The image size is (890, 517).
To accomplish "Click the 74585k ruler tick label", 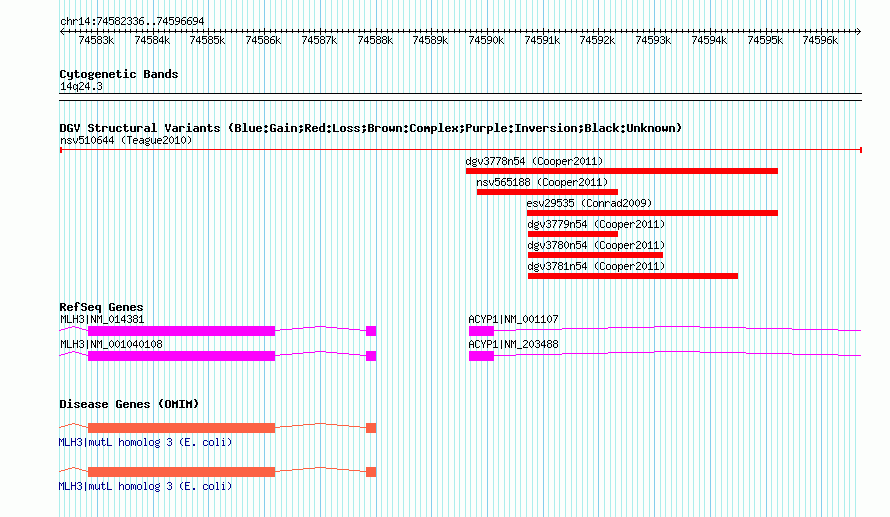I will coord(207,40).
